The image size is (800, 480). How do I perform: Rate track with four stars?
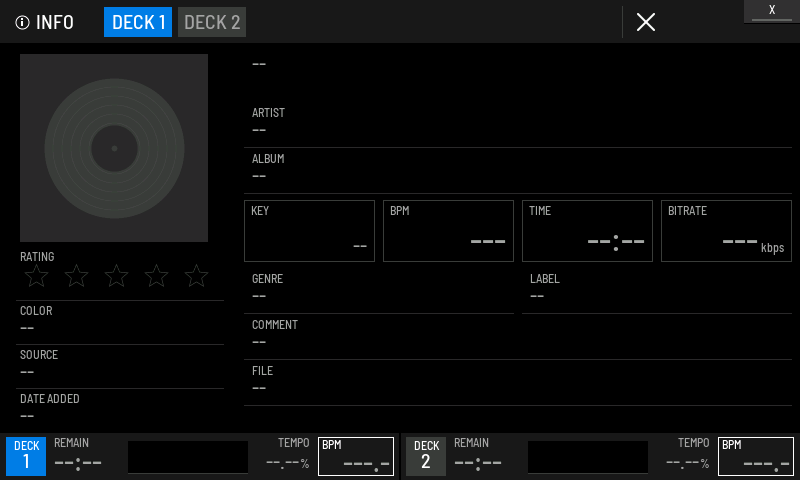[156, 276]
